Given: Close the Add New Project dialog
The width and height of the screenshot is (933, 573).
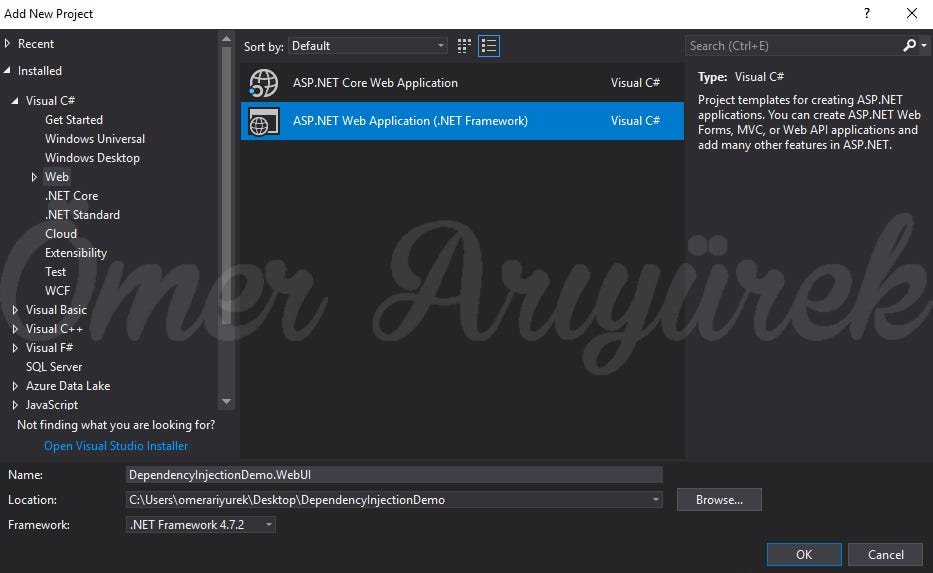Looking at the screenshot, I should pos(912,13).
